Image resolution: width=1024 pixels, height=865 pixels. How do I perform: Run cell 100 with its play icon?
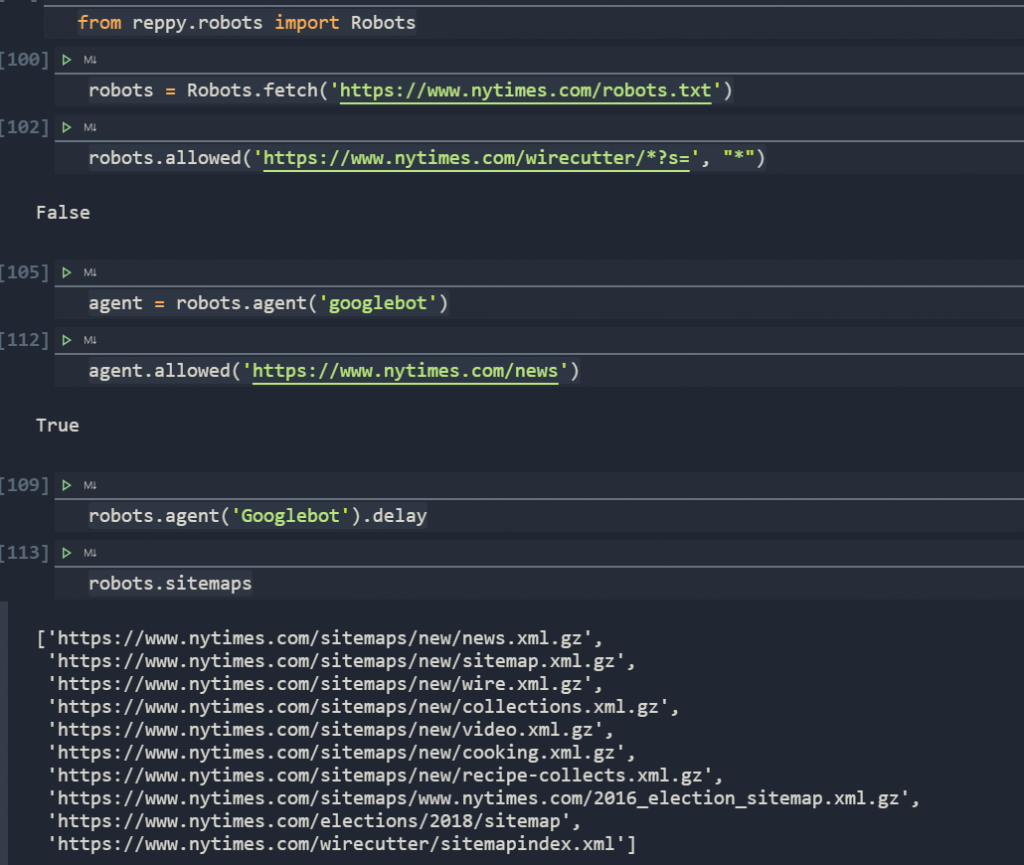(67, 60)
